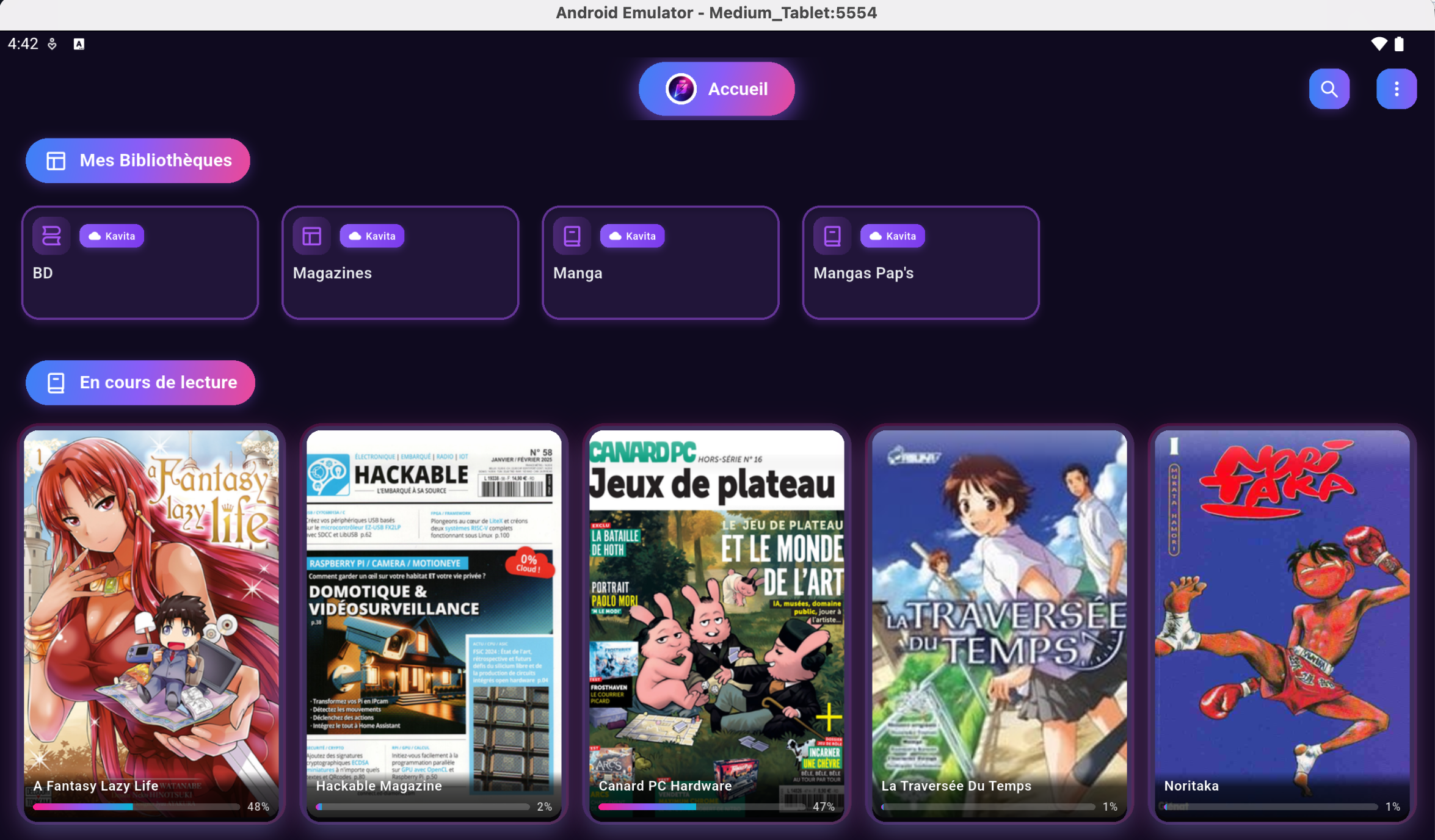The height and width of the screenshot is (840, 1435).
Task: Open the Mes Bibliothèques section
Action: (138, 161)
